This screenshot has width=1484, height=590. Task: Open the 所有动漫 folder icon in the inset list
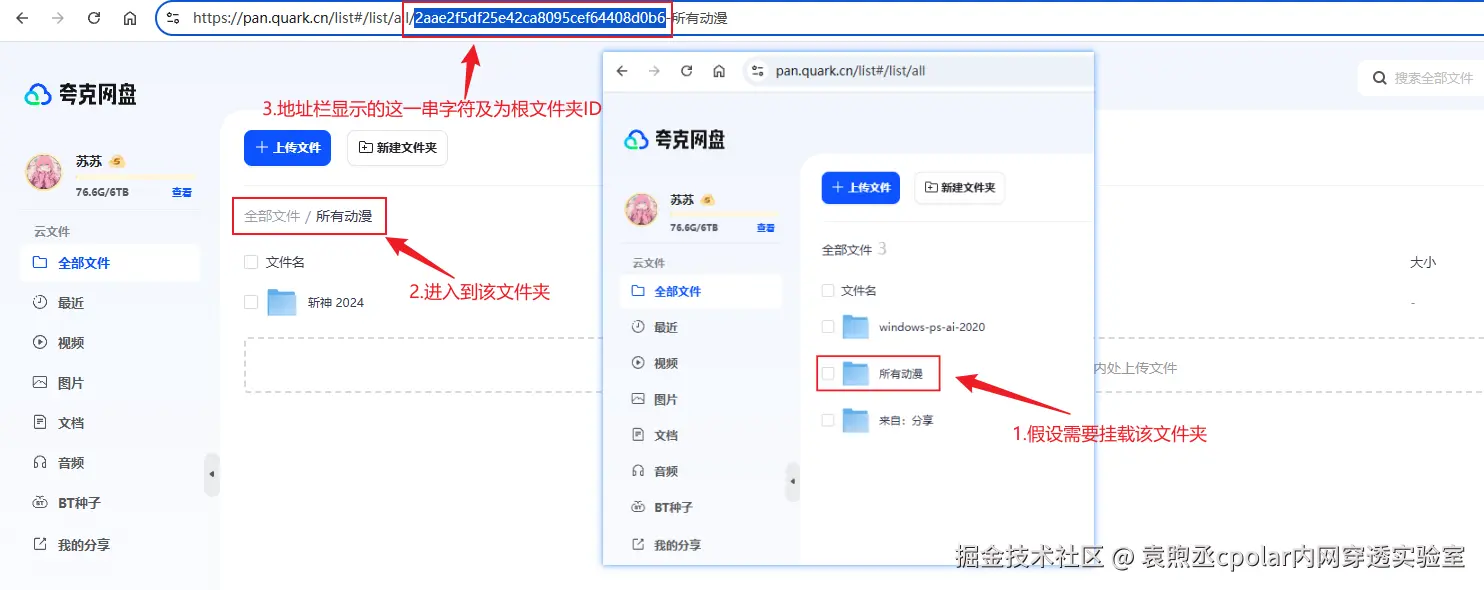[855, 373]
